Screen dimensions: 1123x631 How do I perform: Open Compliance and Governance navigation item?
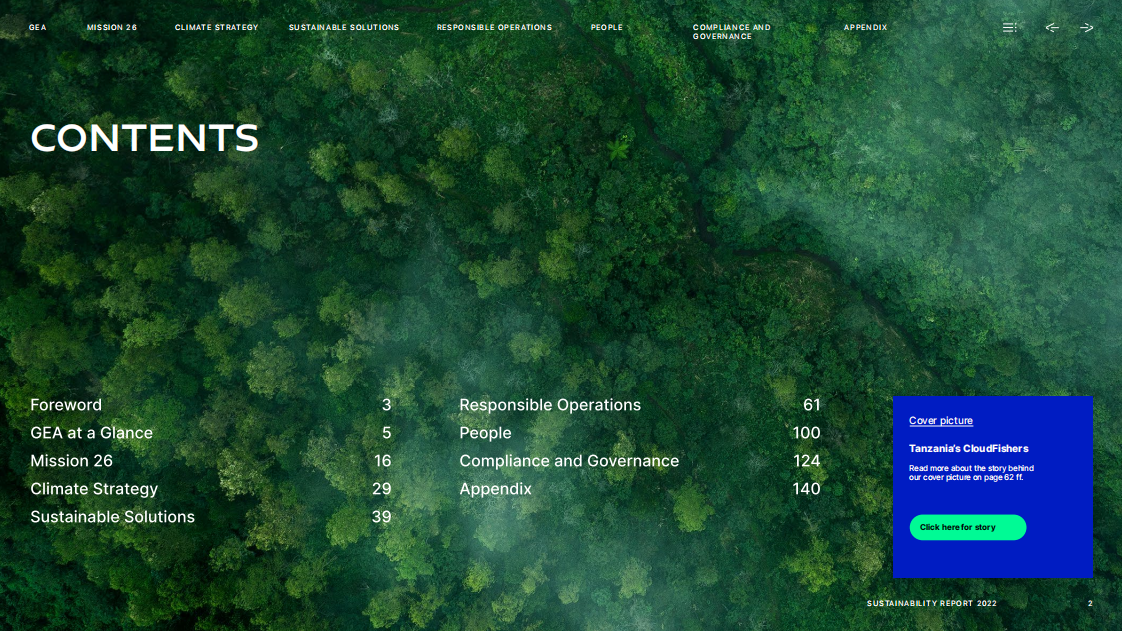click(732, 32)
